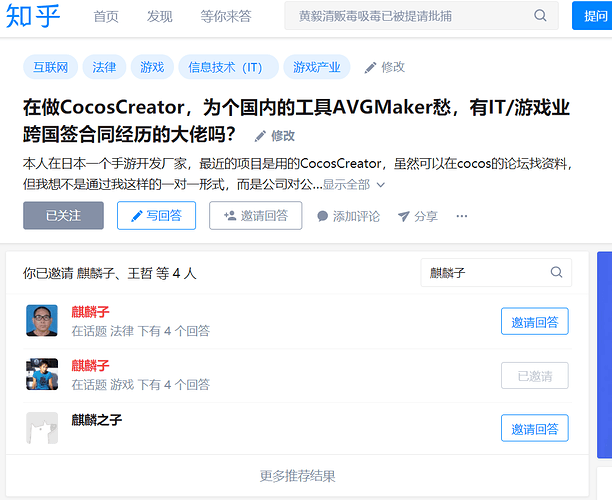This screenshot has height=500, width=612.
Task: Open the 等你来答 nav tab
Action: [x=226, y=16]
